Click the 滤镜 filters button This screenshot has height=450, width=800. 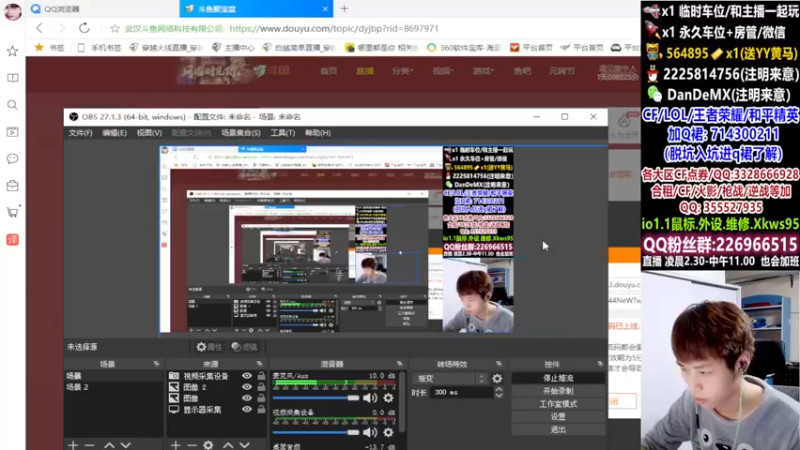point(244,347)
